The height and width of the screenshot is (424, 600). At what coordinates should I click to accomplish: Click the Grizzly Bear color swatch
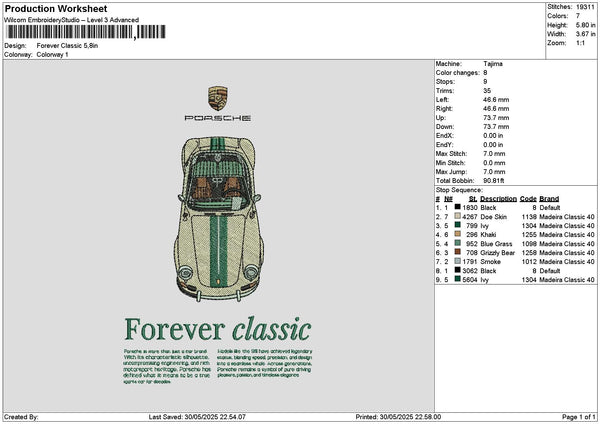tap(457, 252)
